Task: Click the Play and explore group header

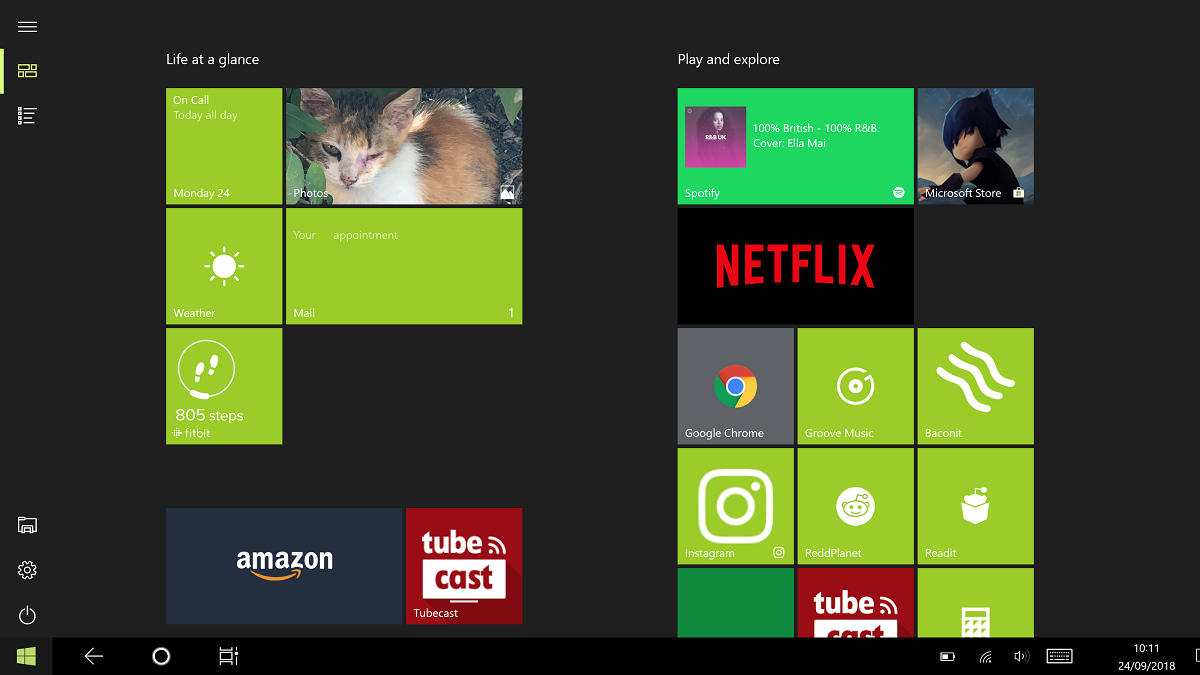Action: [728, 59]
